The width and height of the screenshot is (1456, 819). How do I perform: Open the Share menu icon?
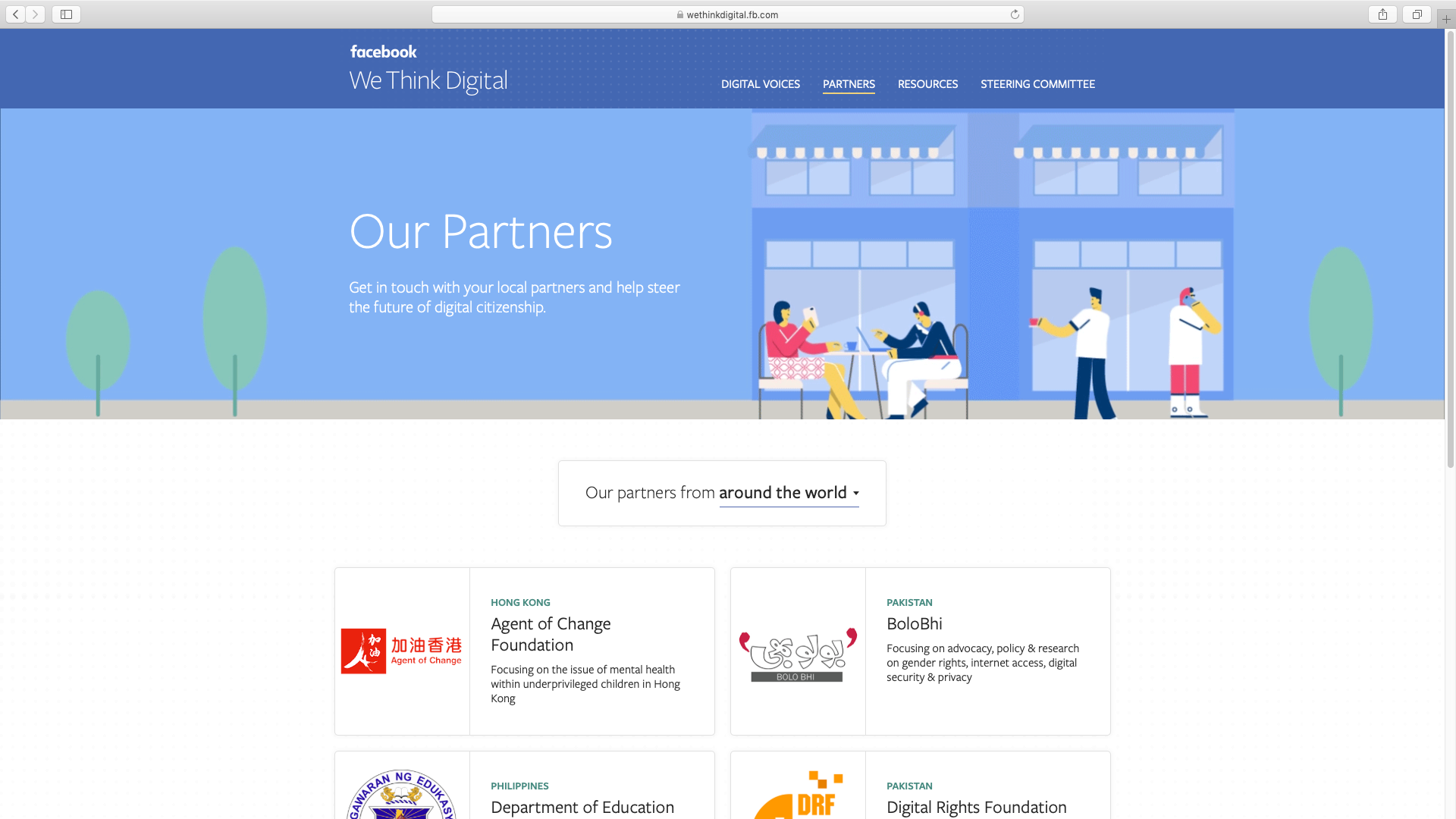click(x=1382, y=14)
